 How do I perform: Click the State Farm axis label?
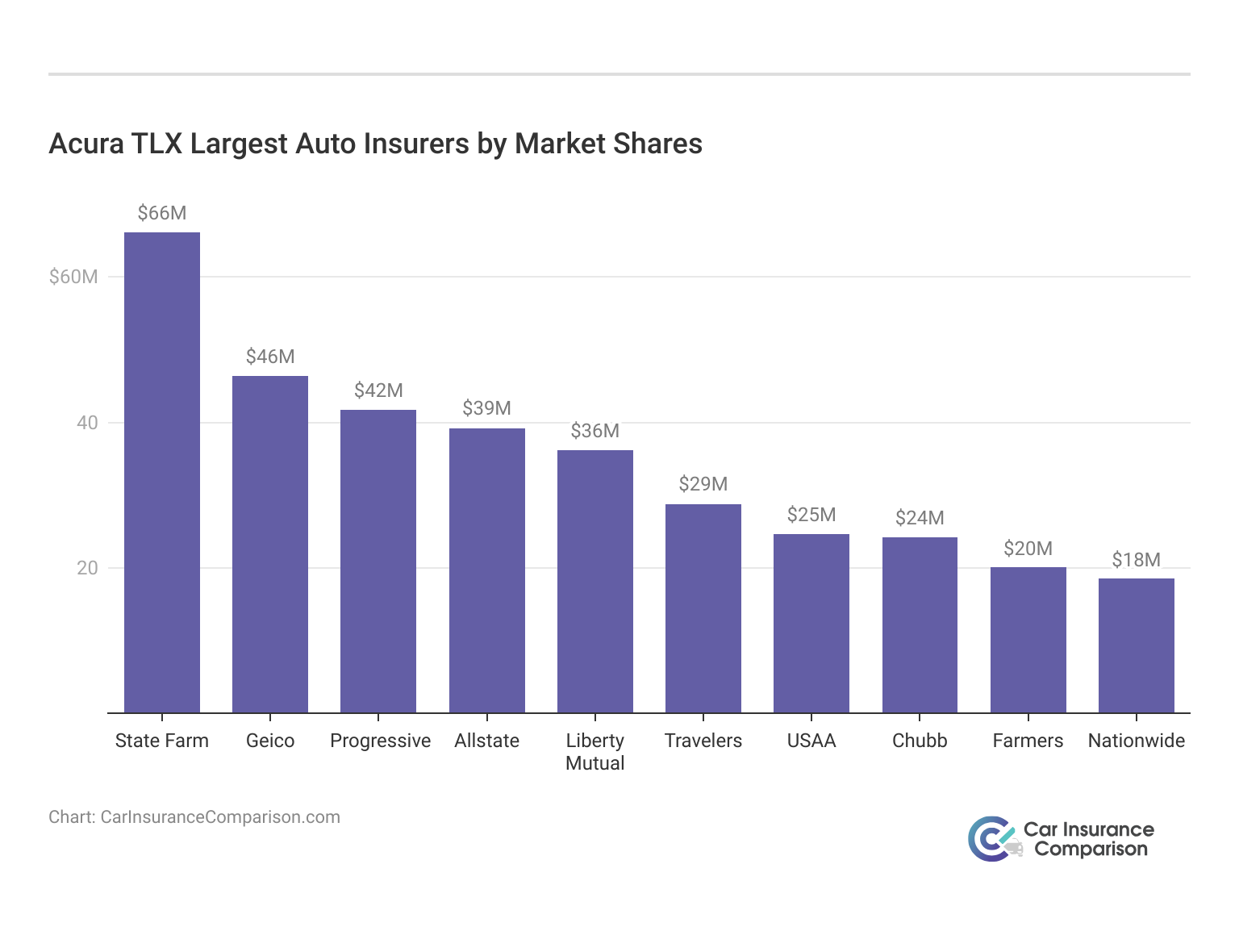pos(162,741)
